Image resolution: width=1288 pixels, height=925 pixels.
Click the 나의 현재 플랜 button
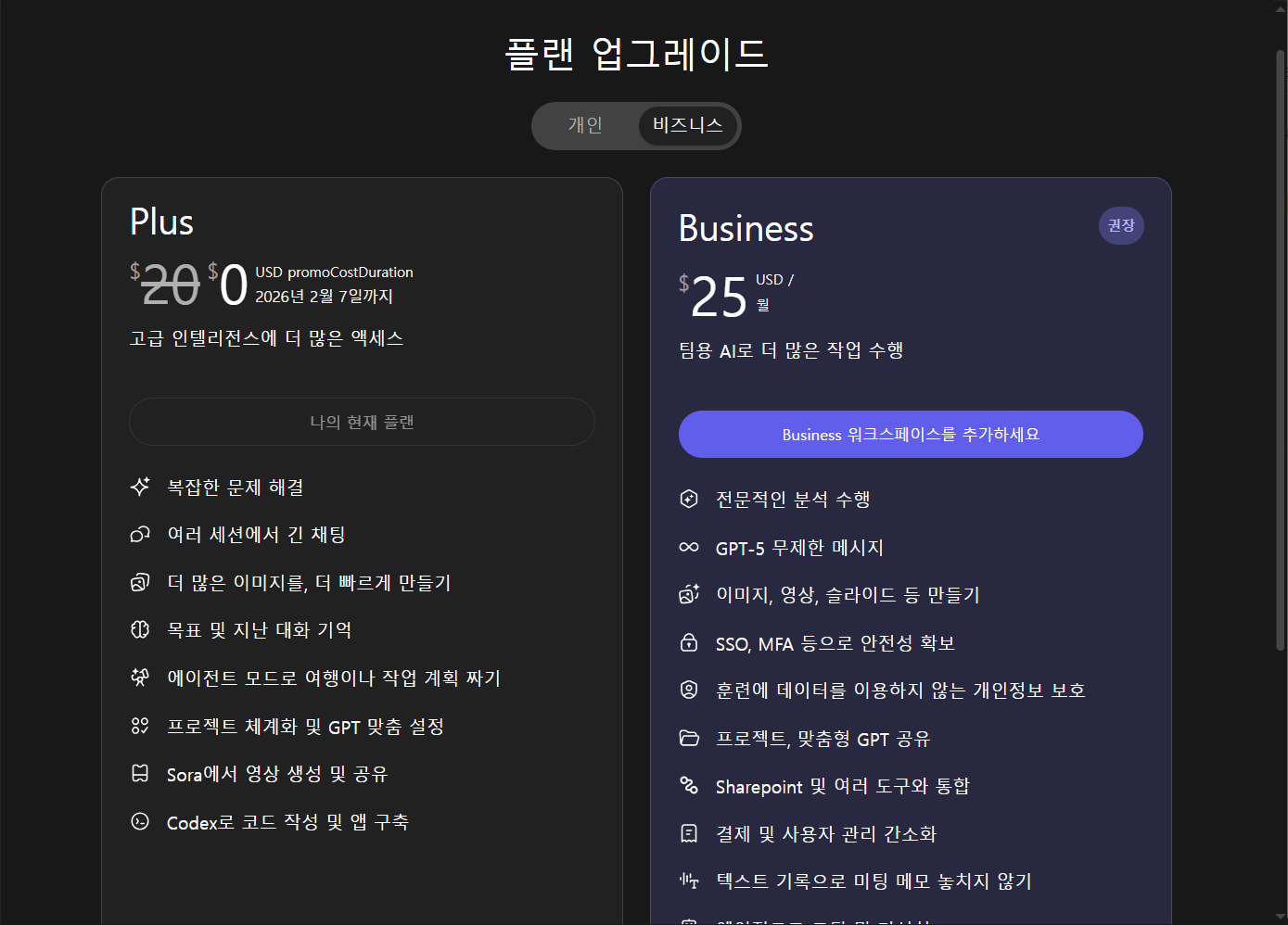point(362,422)
